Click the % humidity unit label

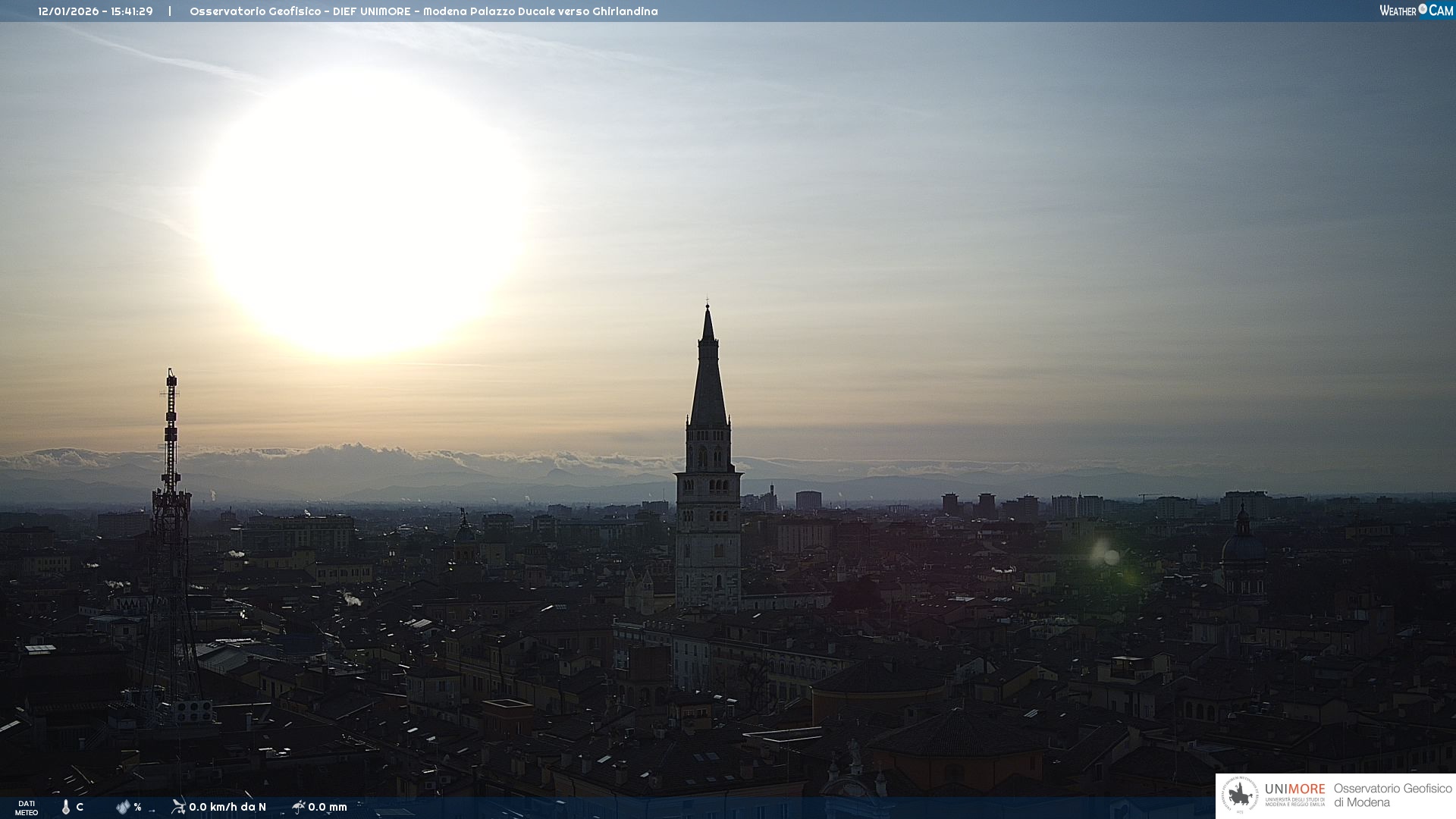(x=137, y=807)
